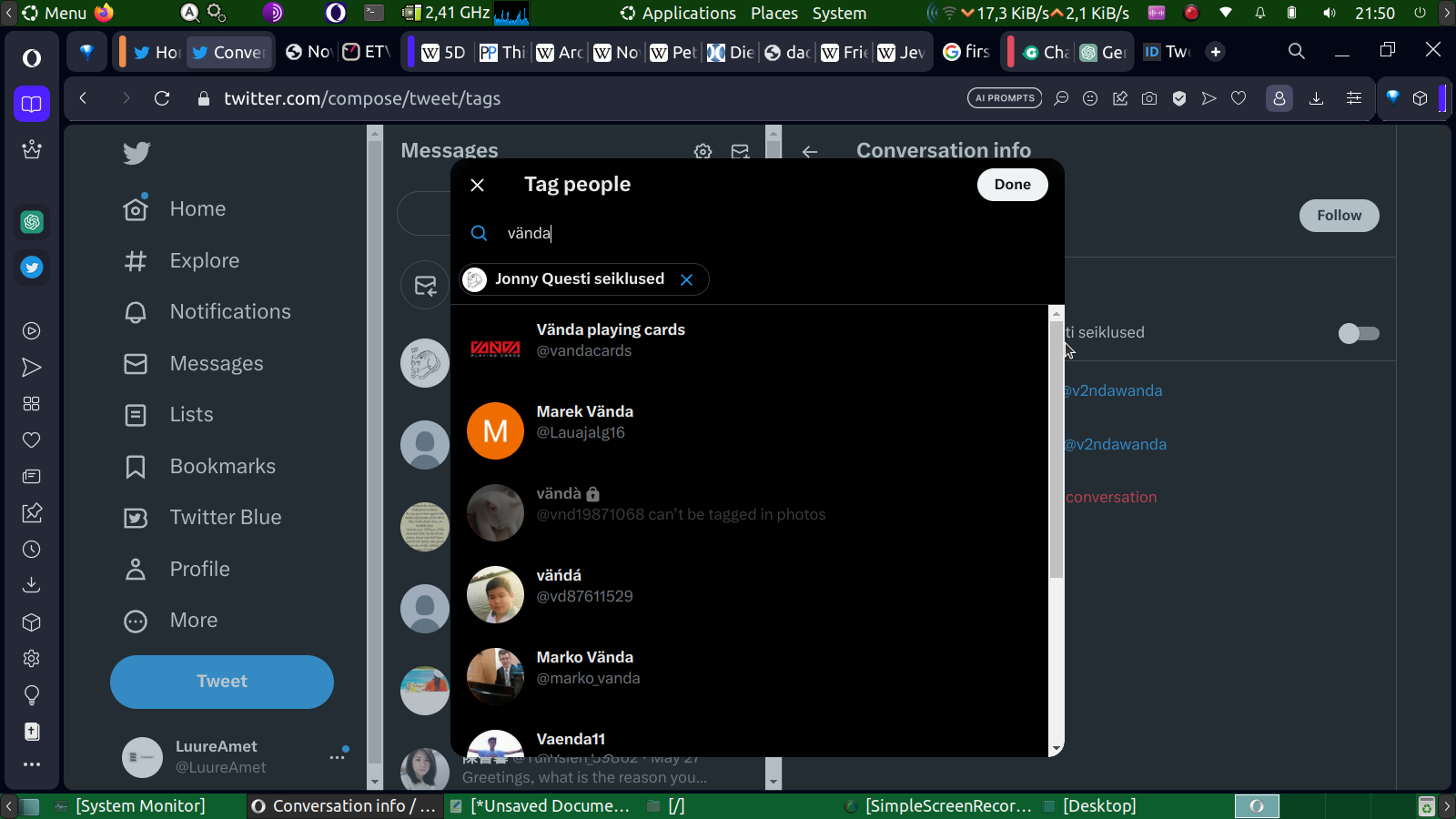Viewport: 1456px width, 819px height.
Task: Go back from Conversation info
Action: coord(810,151)
